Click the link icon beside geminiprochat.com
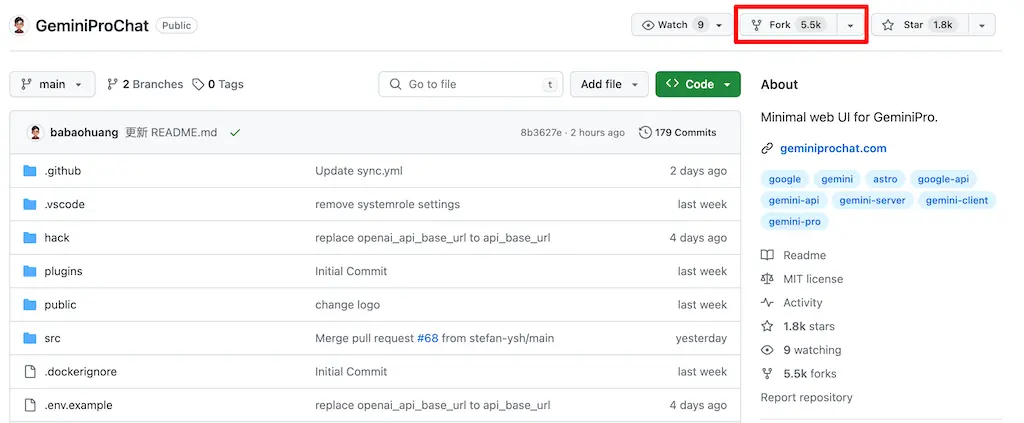Screen dimensions: 1024x423 click(767, 148)
